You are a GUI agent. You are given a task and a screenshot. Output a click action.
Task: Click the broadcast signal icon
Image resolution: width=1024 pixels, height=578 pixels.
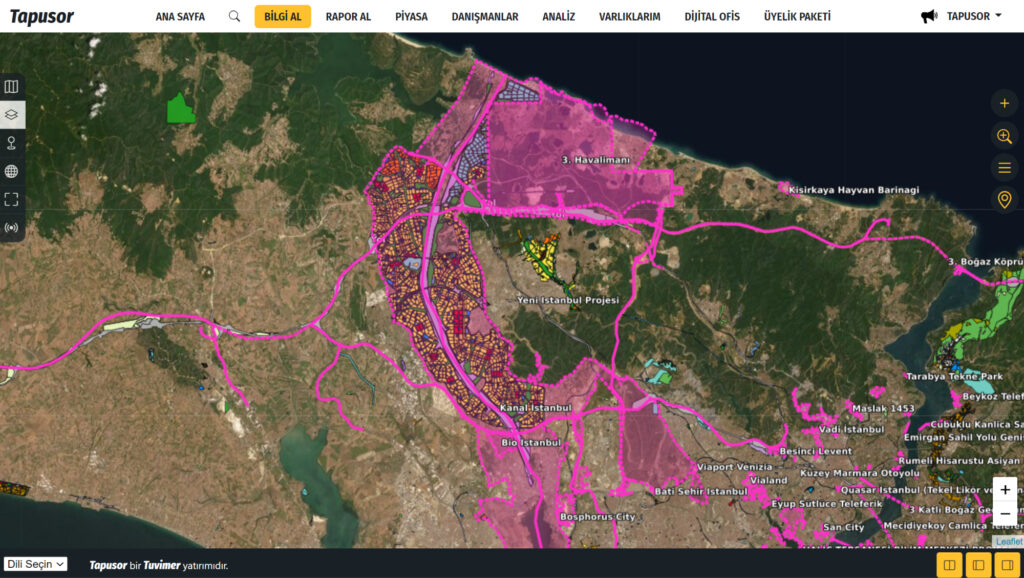tap(12, 228)
